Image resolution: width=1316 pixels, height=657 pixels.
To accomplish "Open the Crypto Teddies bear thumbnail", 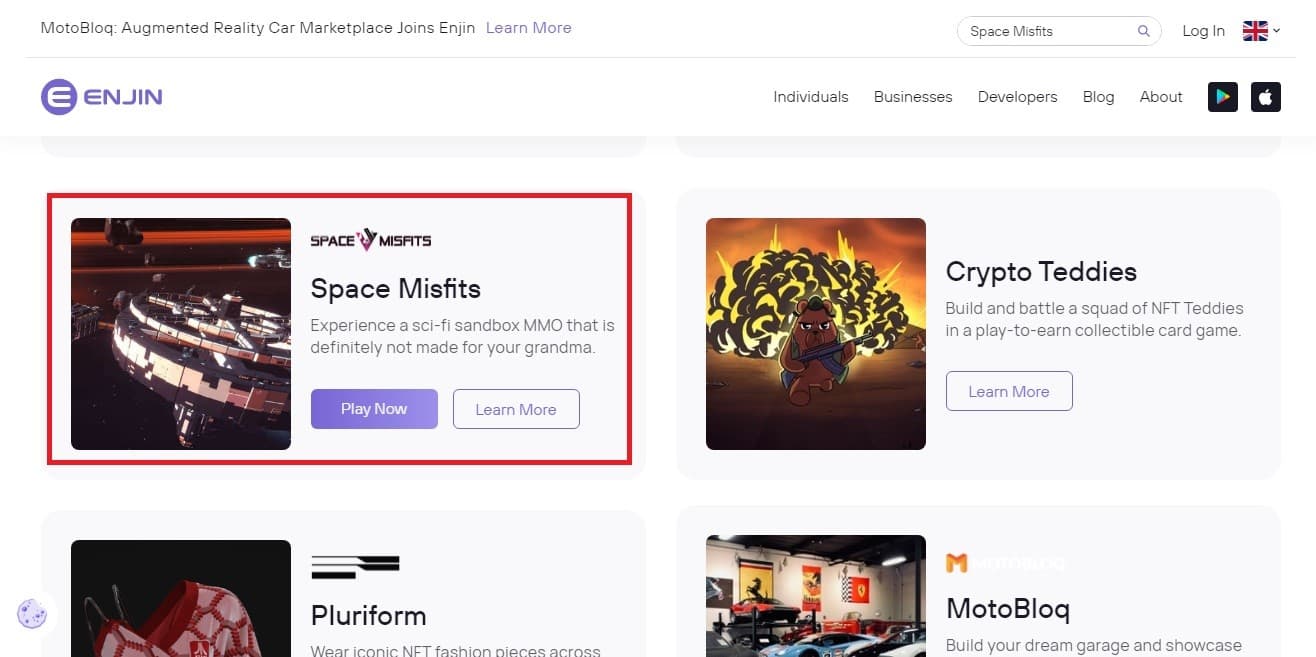I will pyautogui.click(x=816, y=334).
